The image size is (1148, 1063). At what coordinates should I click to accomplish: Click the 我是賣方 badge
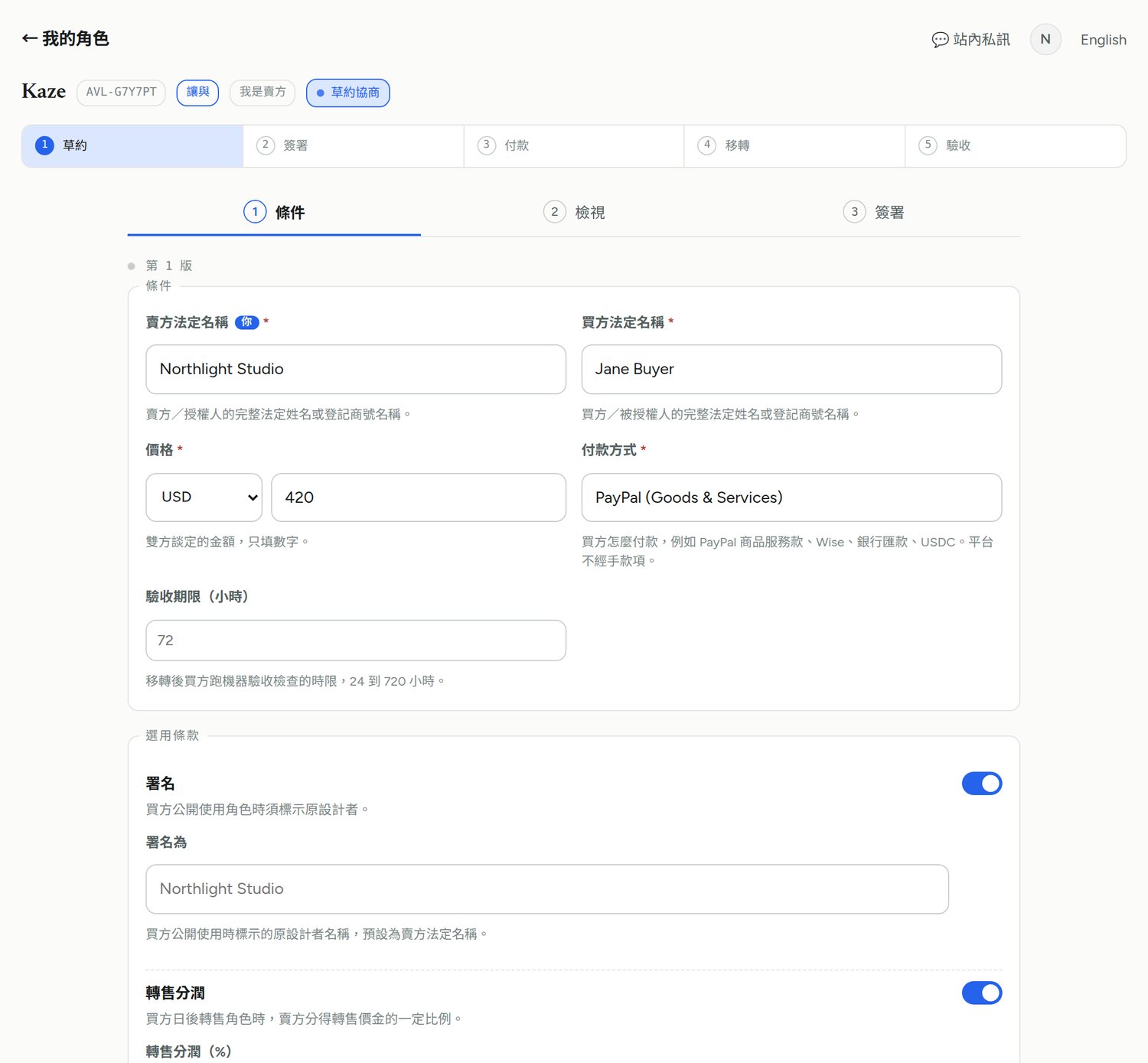point(263,92)
